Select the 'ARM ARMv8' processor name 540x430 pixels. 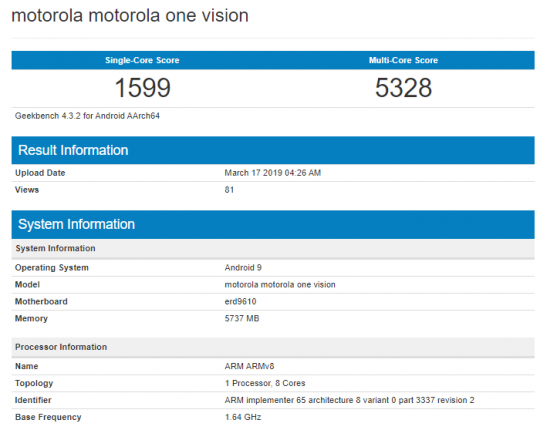[x=249, y=366]
